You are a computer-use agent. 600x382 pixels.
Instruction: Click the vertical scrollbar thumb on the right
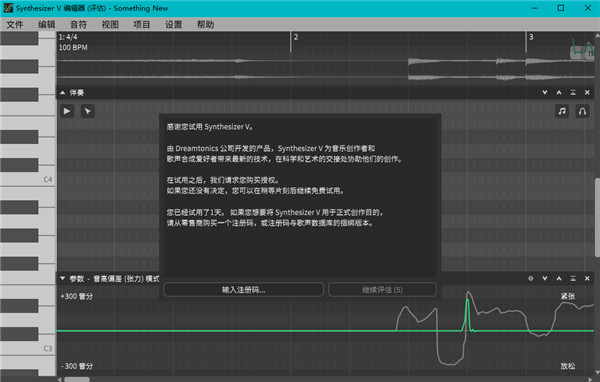[597, 217]
